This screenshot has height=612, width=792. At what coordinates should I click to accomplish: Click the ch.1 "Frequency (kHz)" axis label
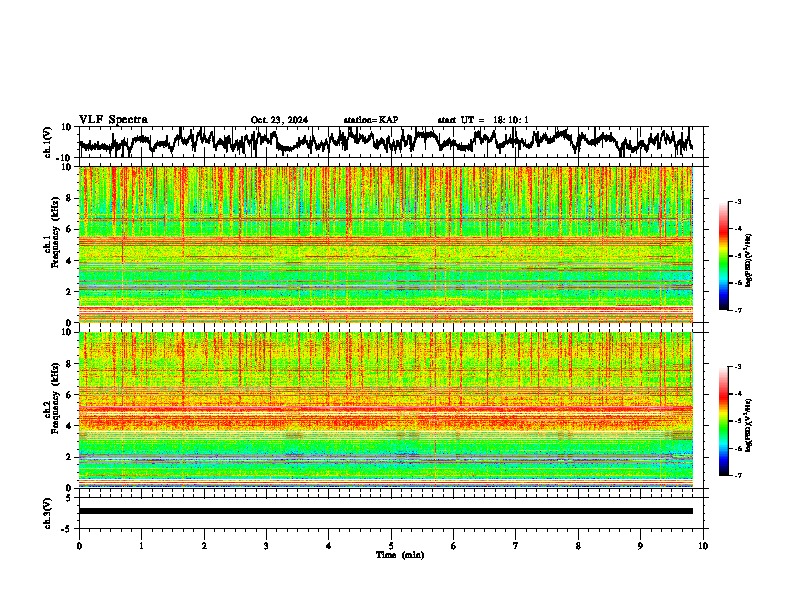pos(54,231)
